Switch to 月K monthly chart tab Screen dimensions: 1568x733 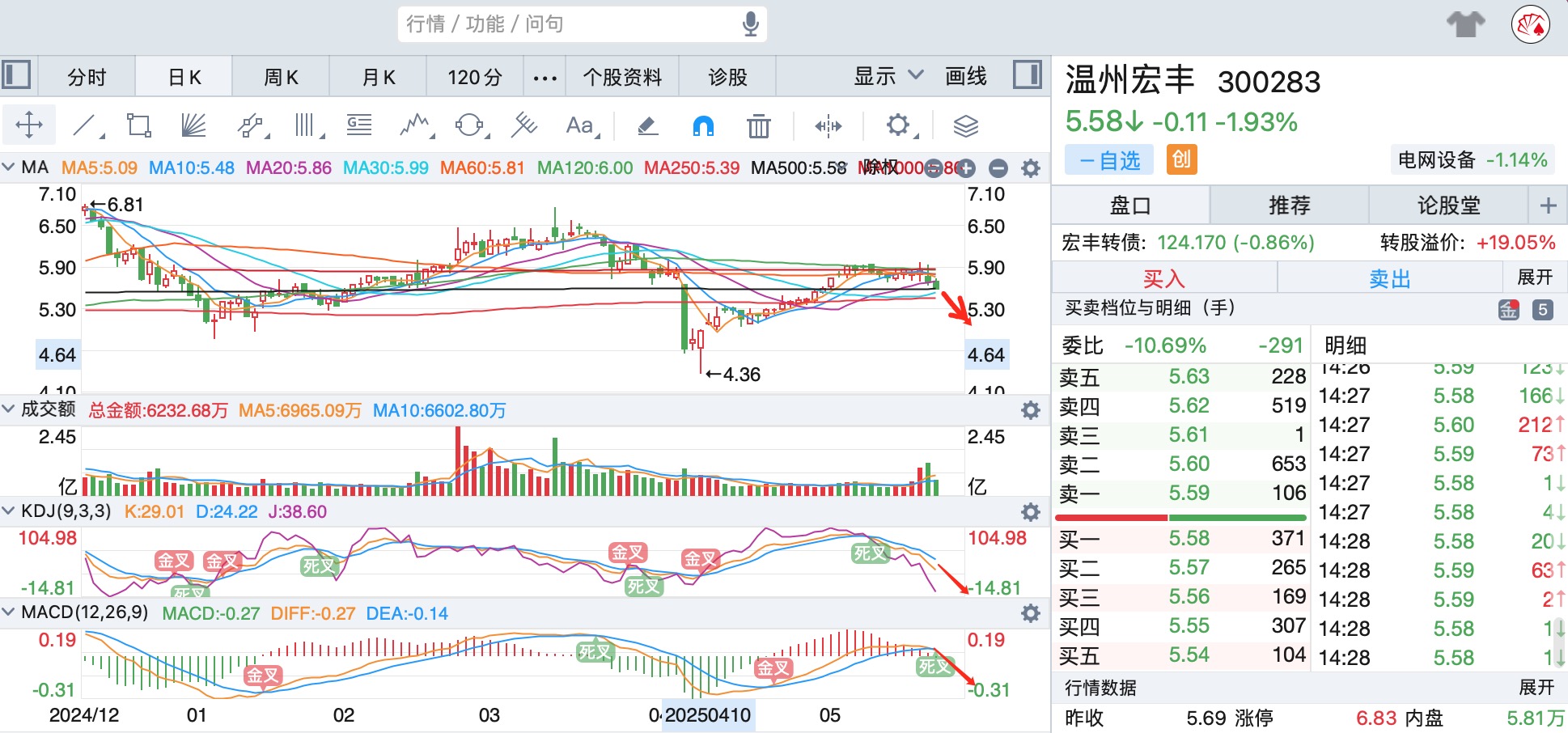click(x=378, y=77)
